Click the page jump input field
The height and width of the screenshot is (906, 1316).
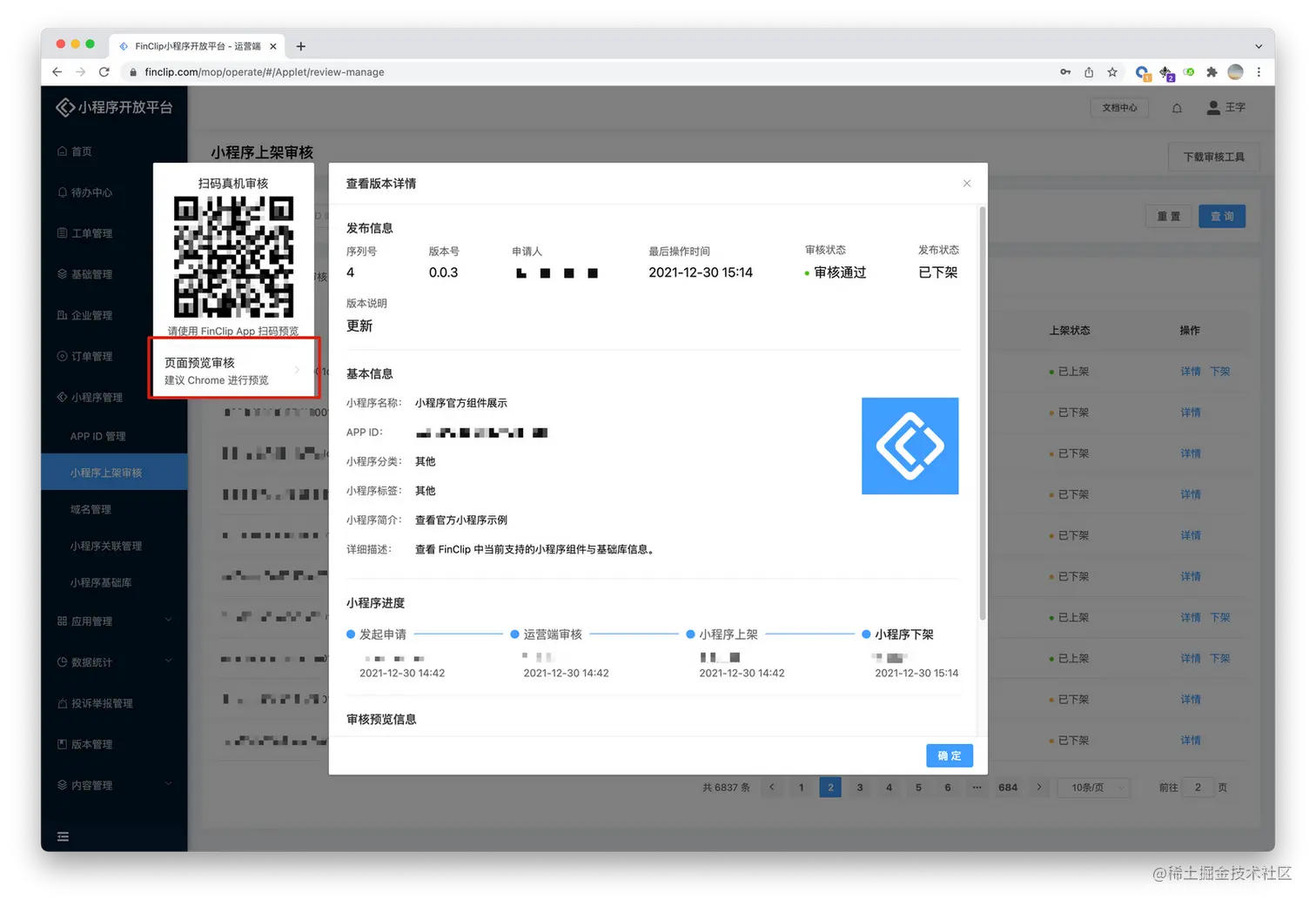pos(1198,787)
